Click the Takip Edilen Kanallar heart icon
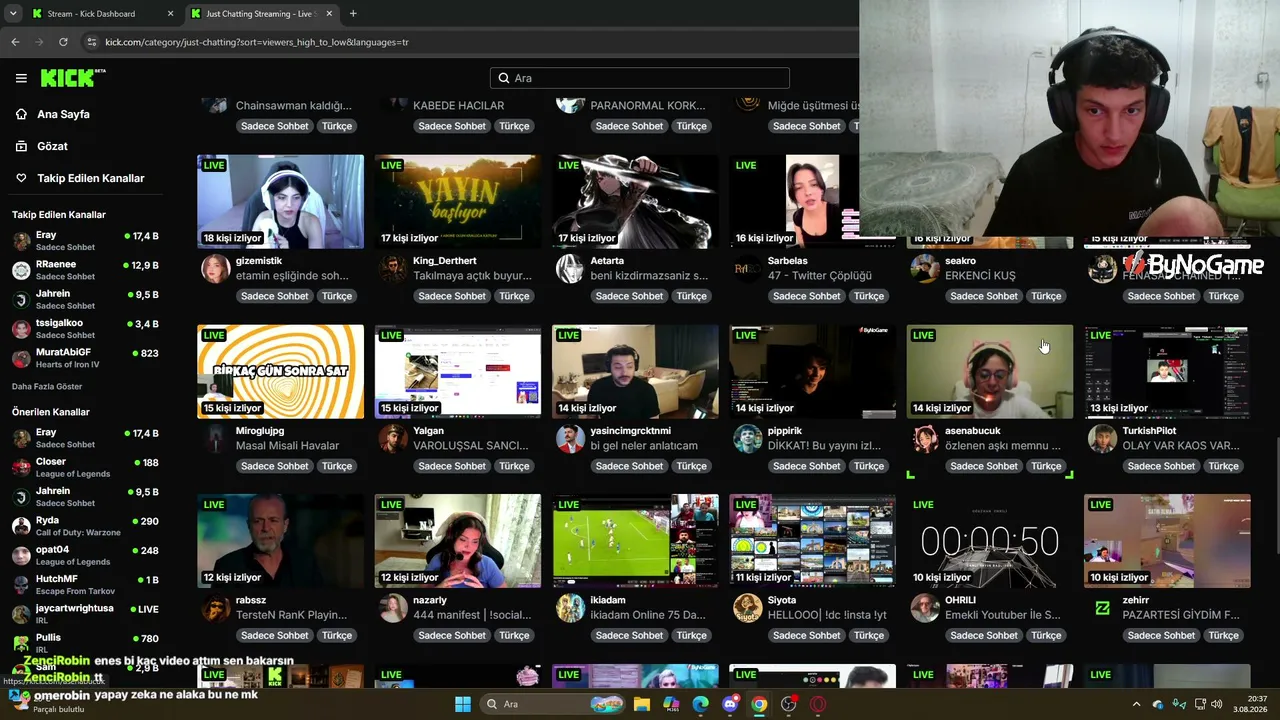 (21, 178)
